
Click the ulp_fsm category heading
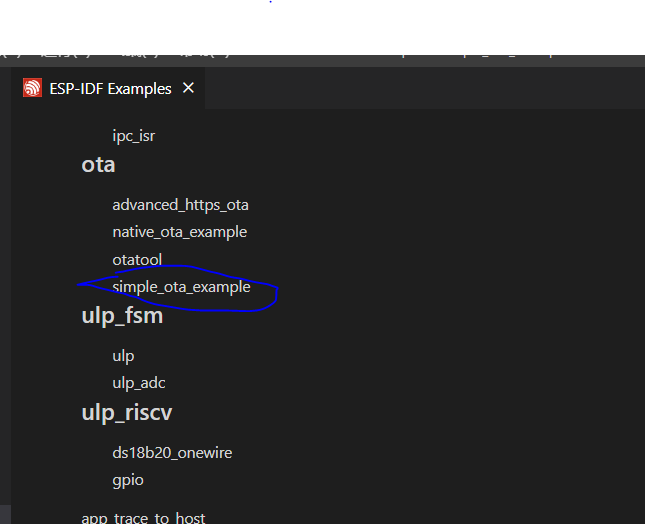[x=122, y=316]
